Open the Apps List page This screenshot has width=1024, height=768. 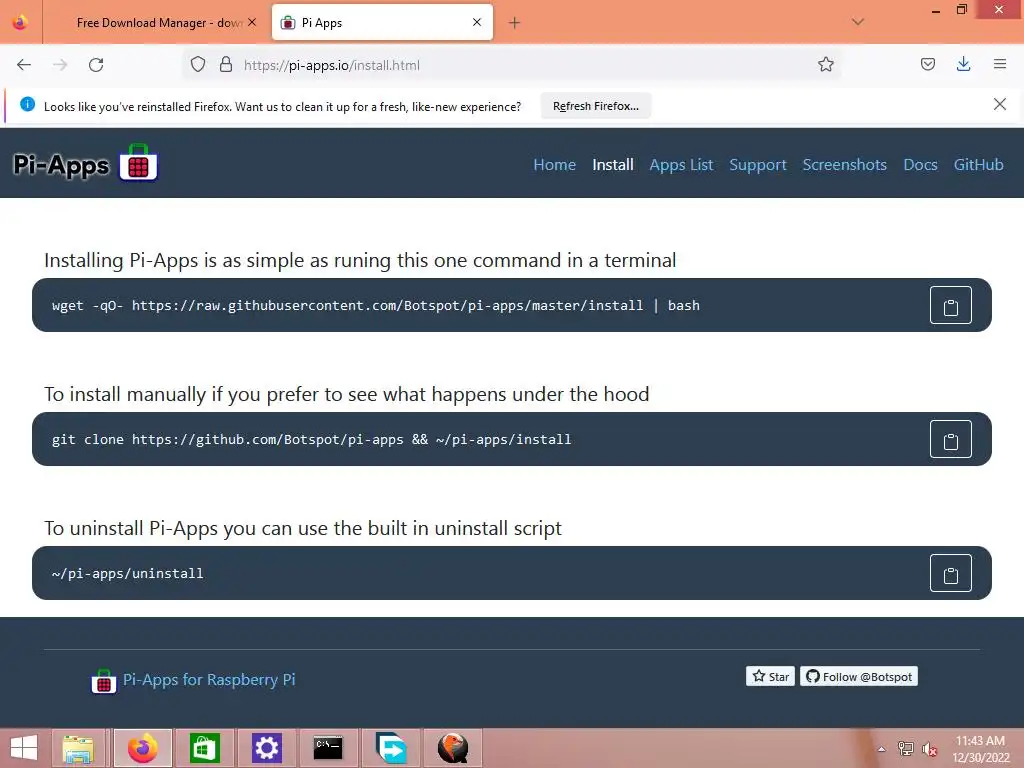coord(681,165)
